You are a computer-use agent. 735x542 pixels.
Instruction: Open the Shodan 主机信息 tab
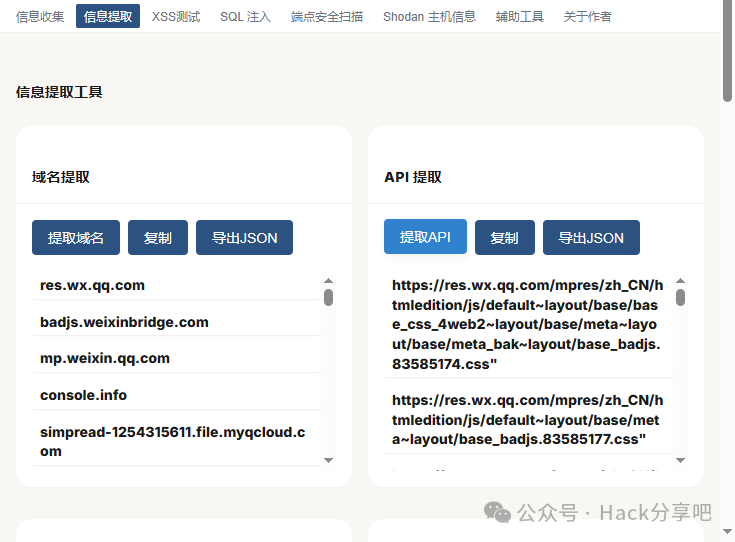tap(429, 16)
